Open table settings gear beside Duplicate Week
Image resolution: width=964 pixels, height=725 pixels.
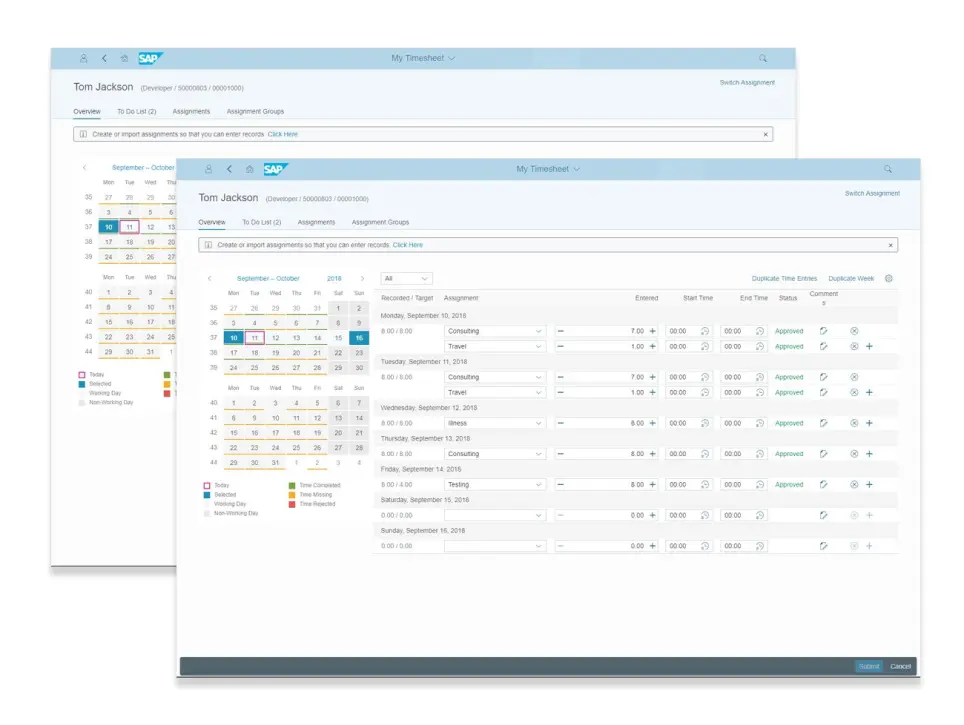click(889, 279)
